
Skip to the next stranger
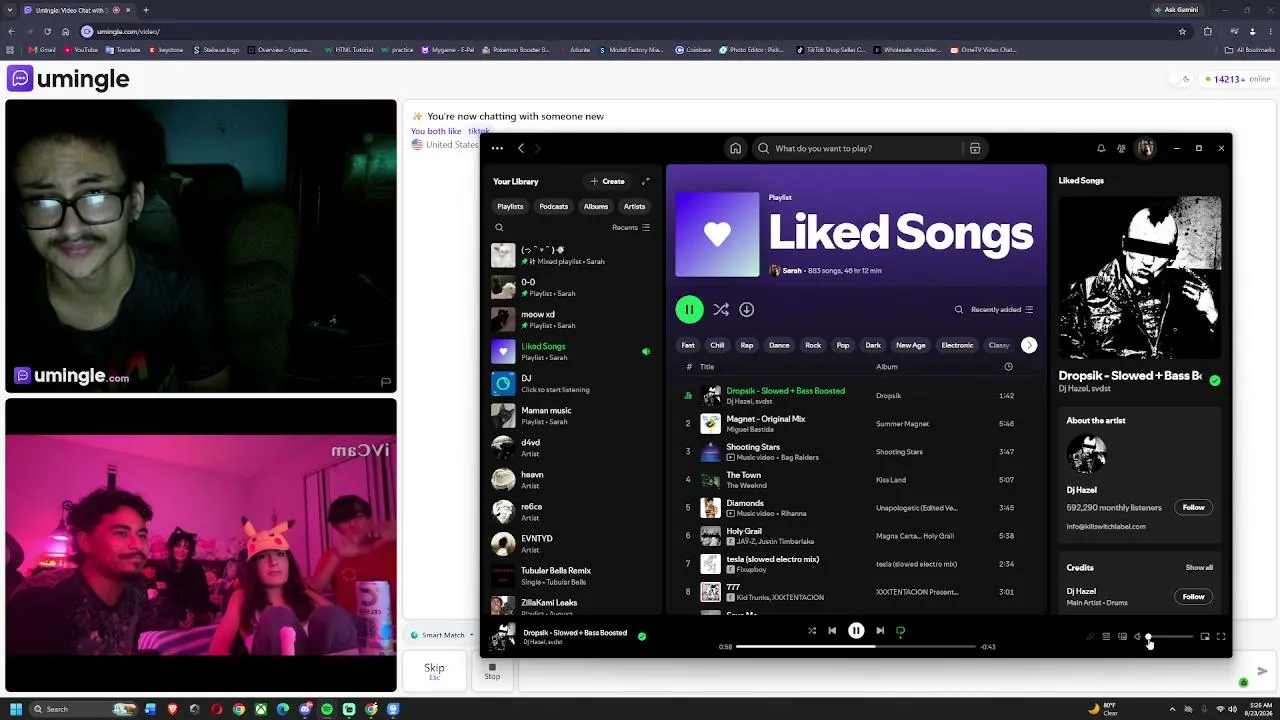(x=434, y=671)
